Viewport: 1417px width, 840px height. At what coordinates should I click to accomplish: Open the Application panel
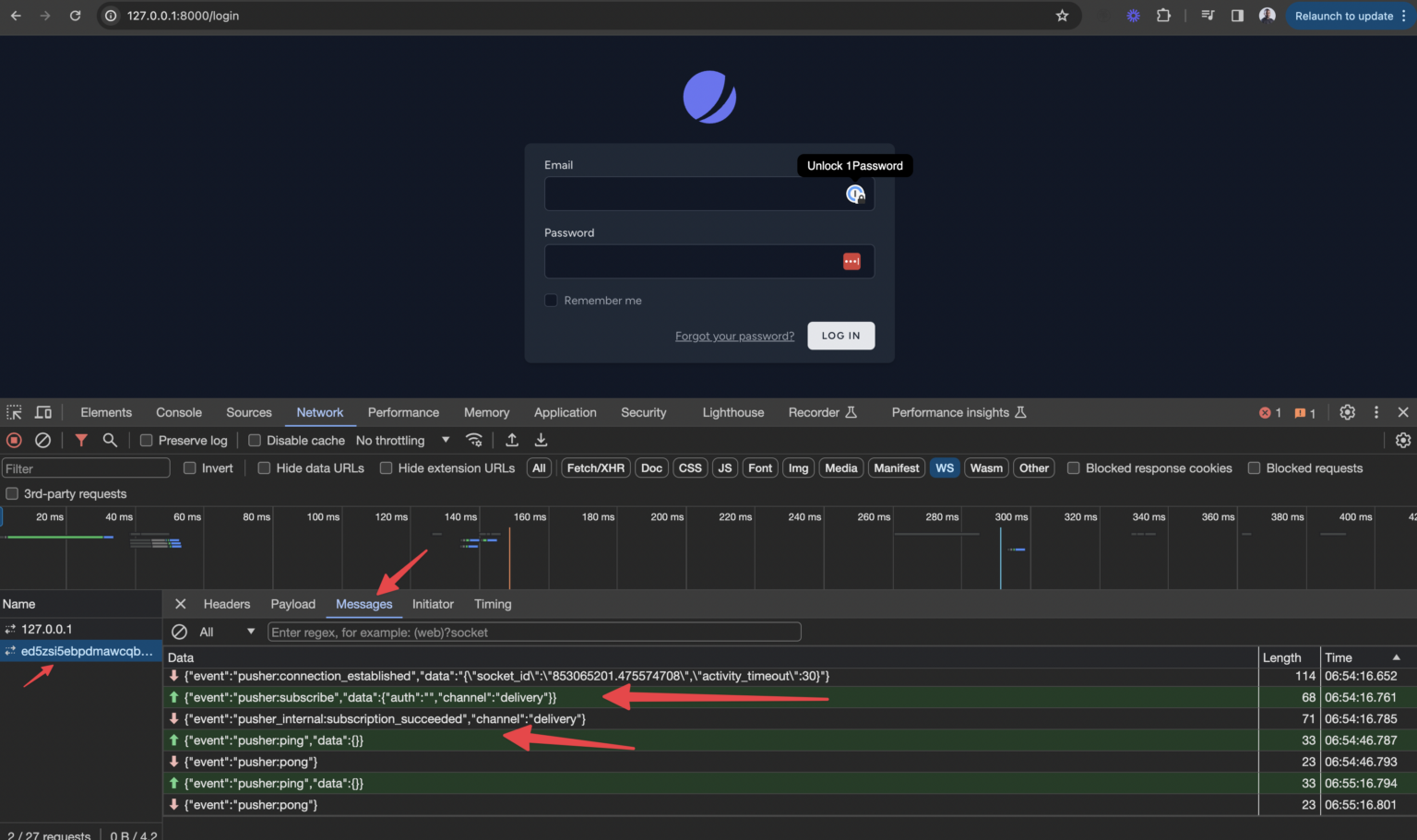565,412
